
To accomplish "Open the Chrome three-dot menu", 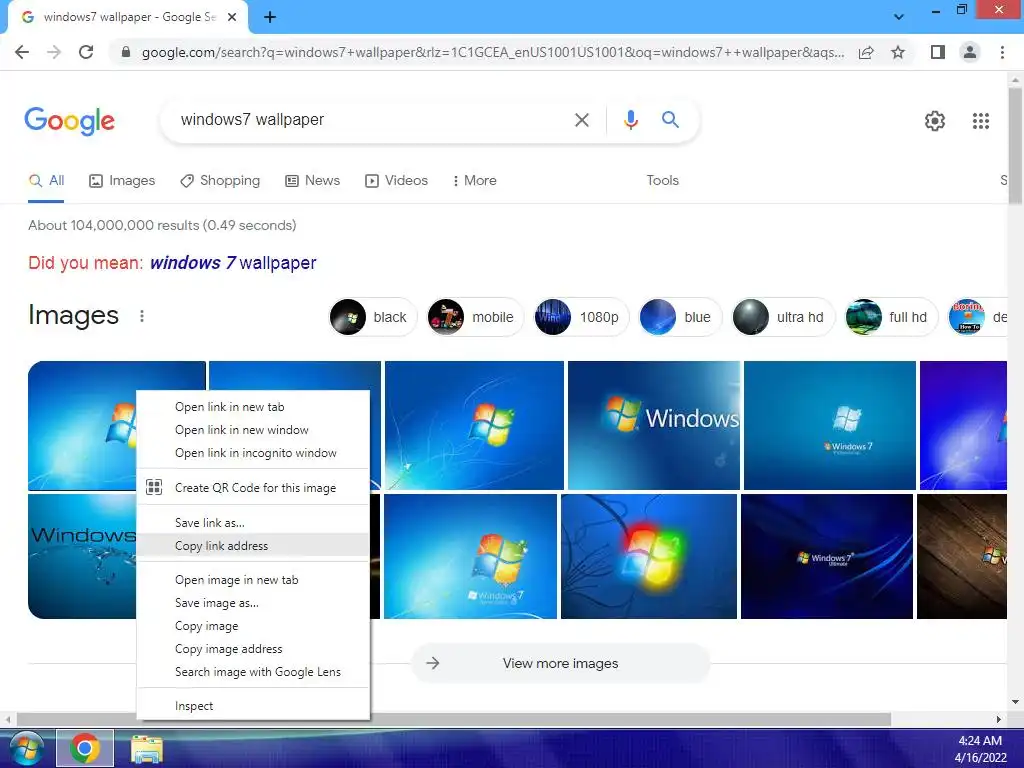I will 1002,52.
